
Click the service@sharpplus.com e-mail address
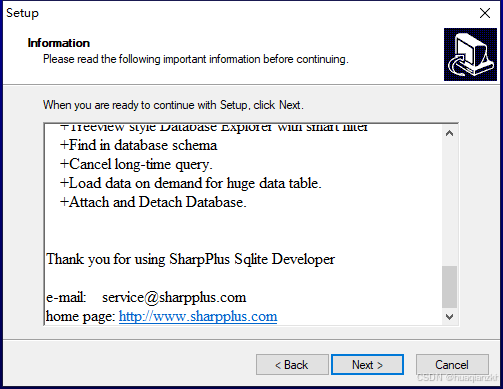(x=174, y=297)
